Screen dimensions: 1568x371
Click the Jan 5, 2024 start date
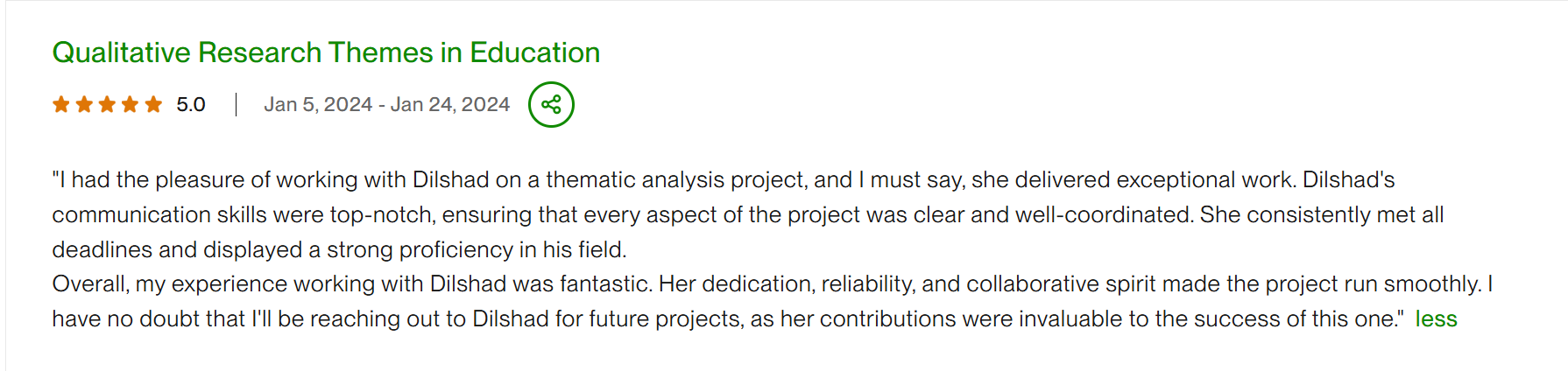[318, 105]
